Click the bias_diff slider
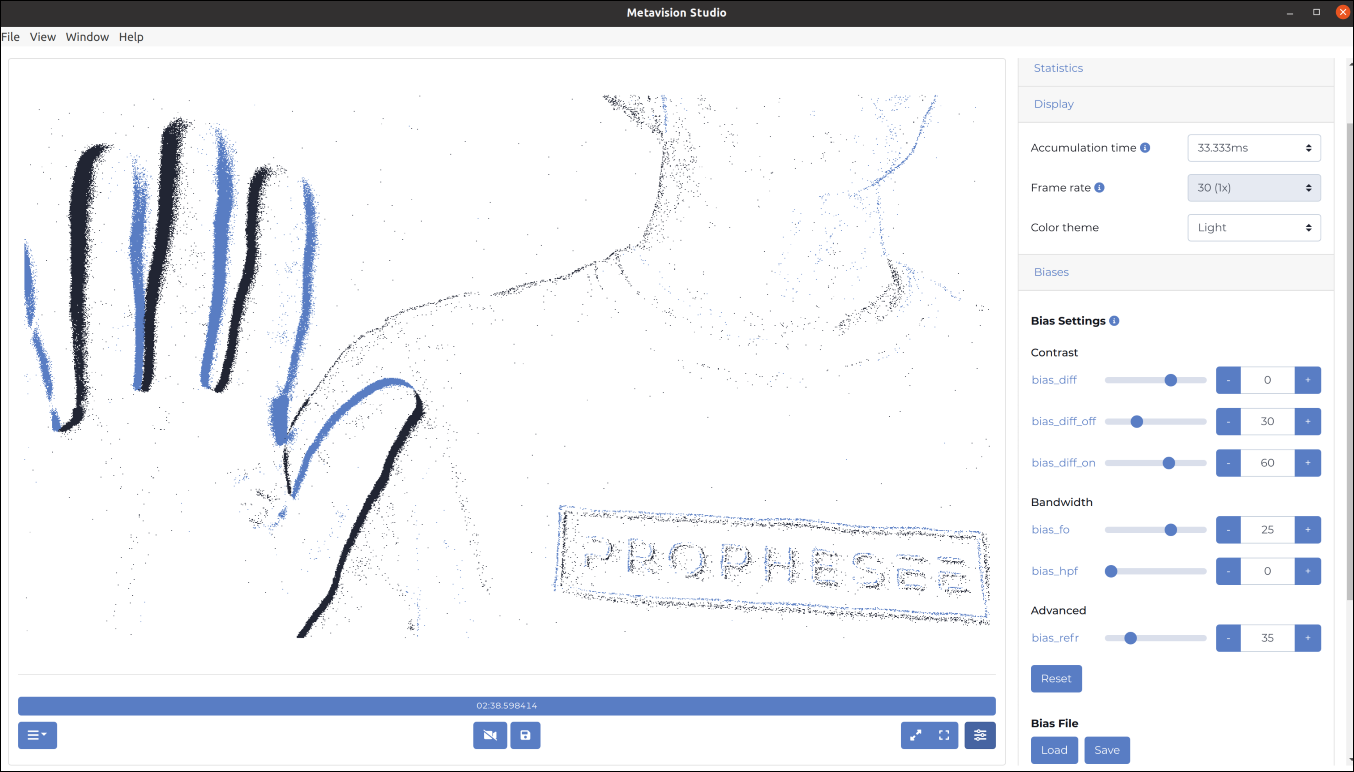The width and height of the screenshot is (1354, 772). coord(1155,380)
